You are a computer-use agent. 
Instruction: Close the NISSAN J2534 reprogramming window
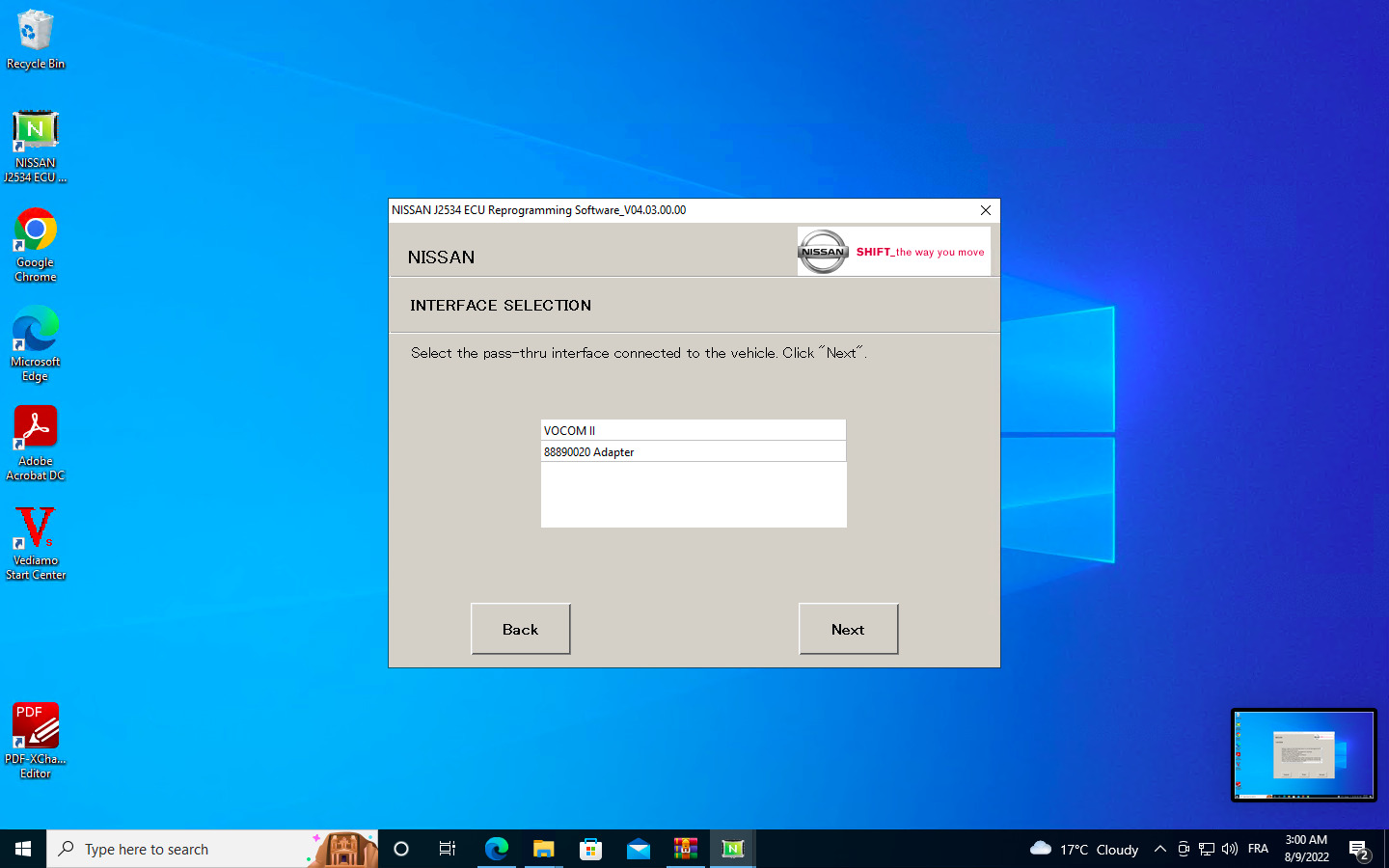click(x=985, y=210)
